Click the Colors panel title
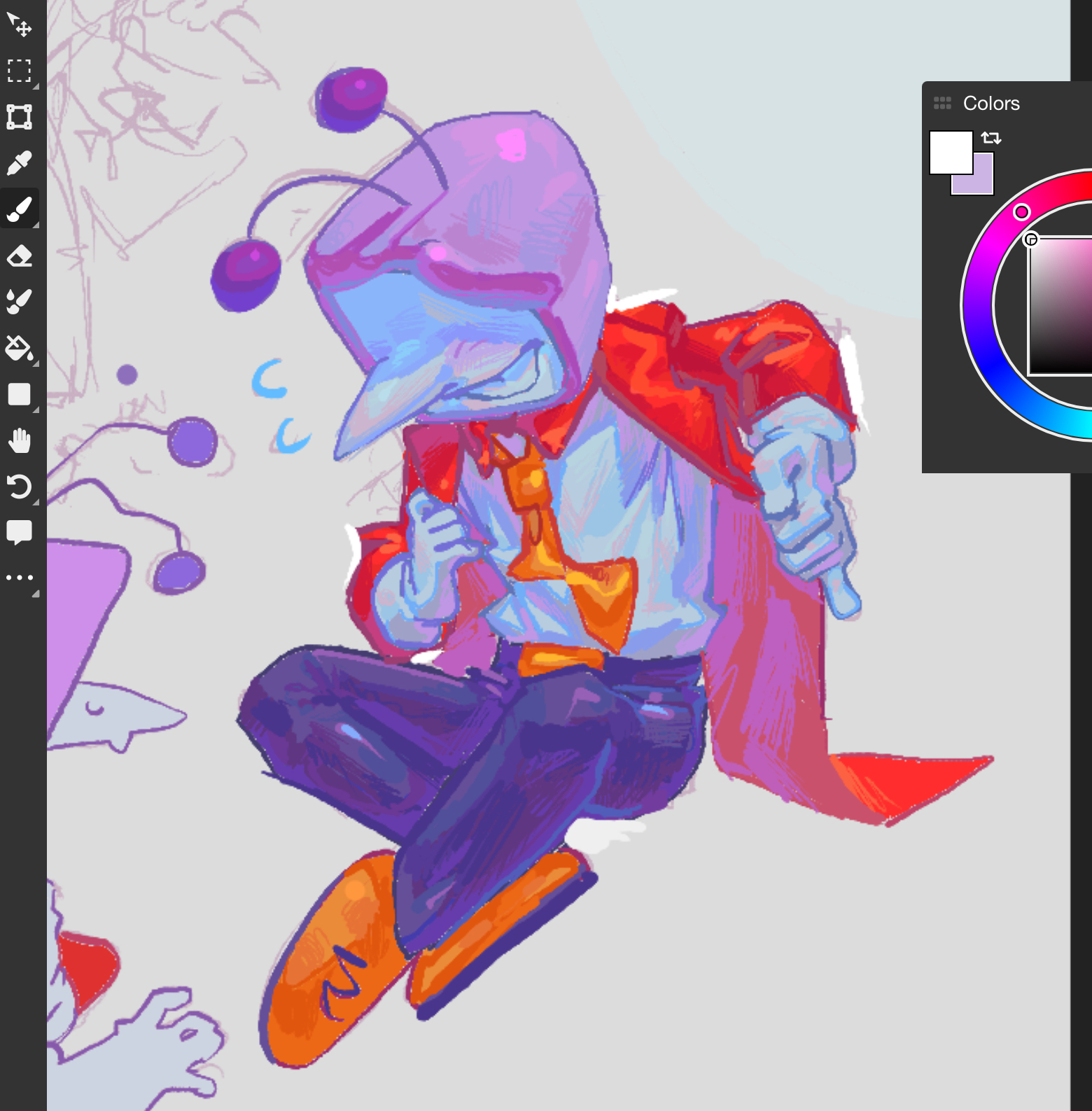 click(991, 104)
